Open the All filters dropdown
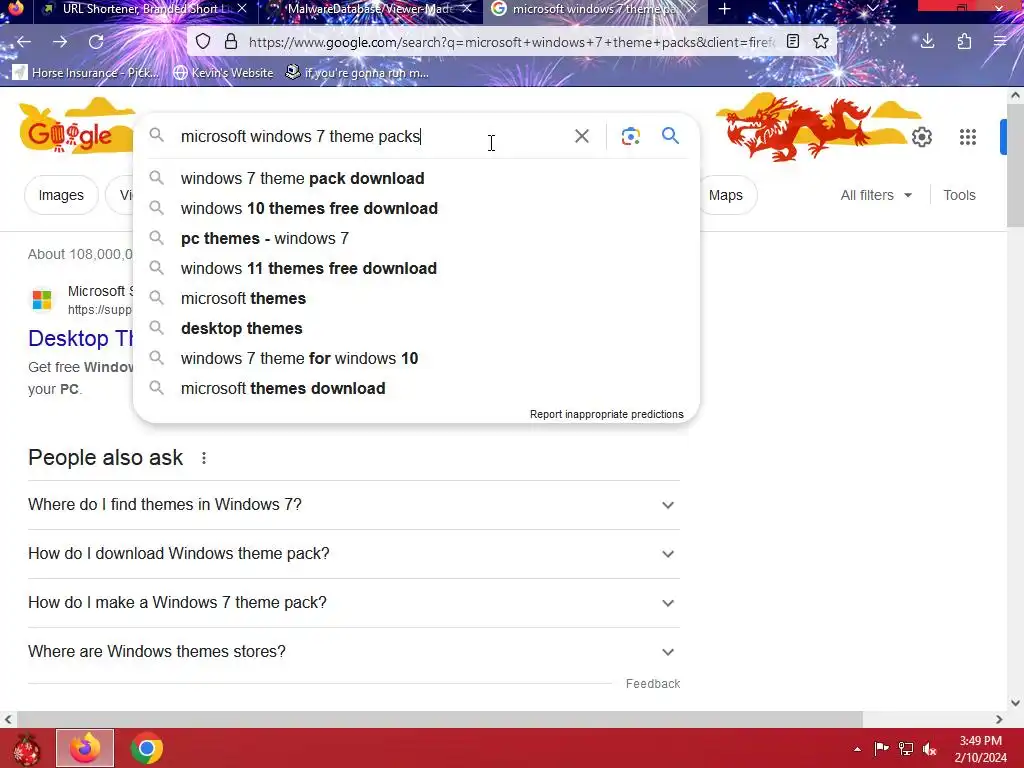The image size is (1024, 768). click(875, 195)
